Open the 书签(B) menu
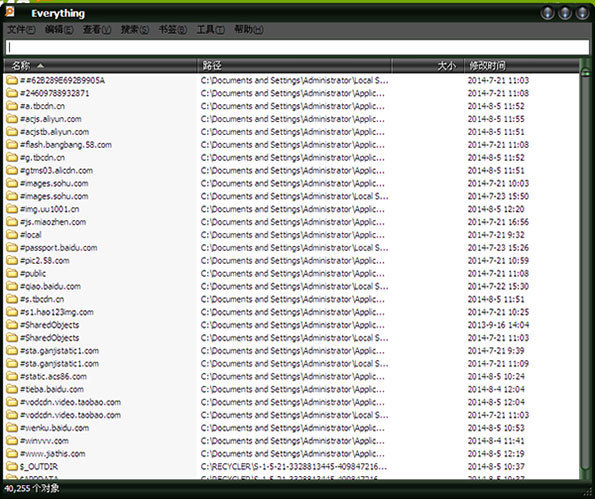 [173, 30]
